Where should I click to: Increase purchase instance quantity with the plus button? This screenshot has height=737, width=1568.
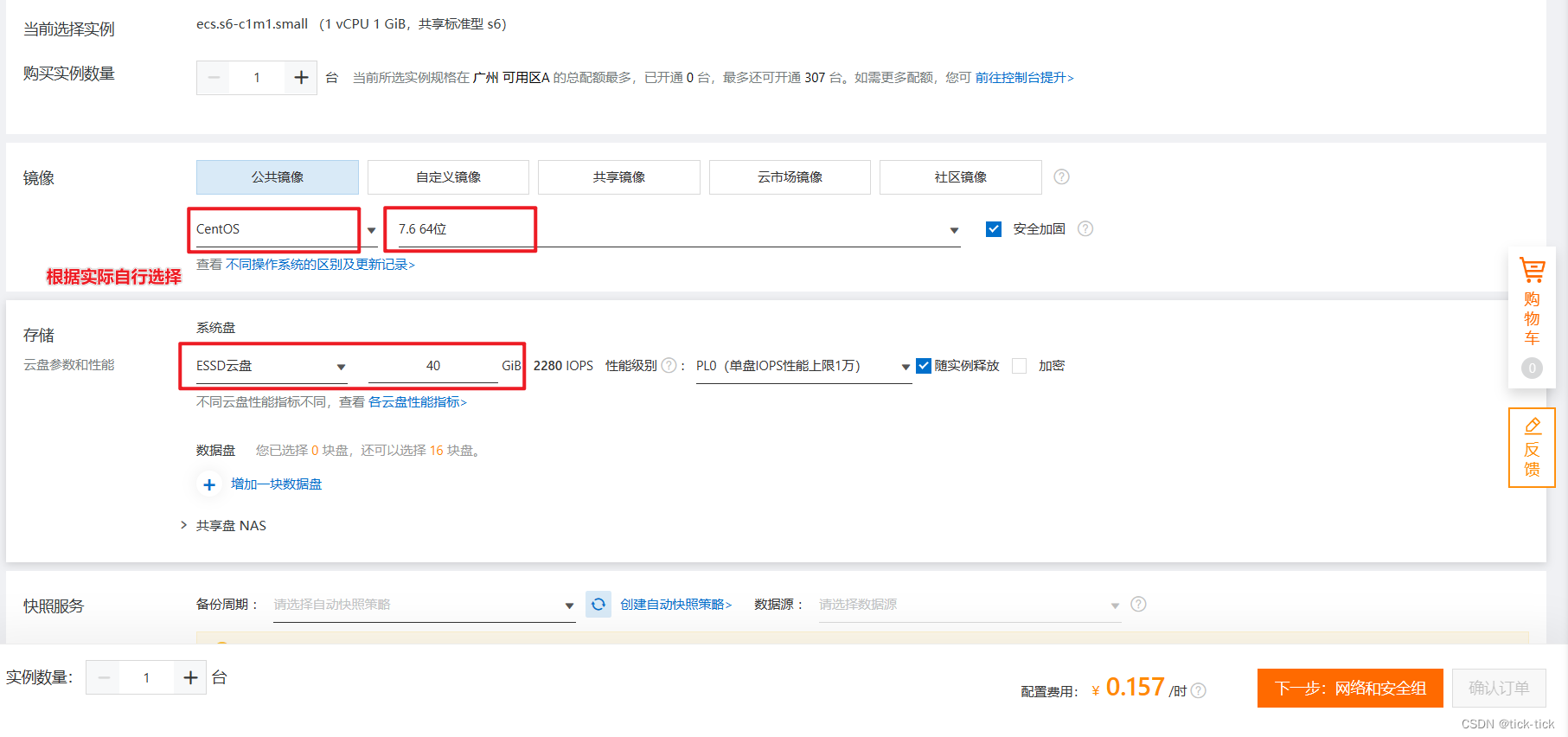[x=301, y=78]
